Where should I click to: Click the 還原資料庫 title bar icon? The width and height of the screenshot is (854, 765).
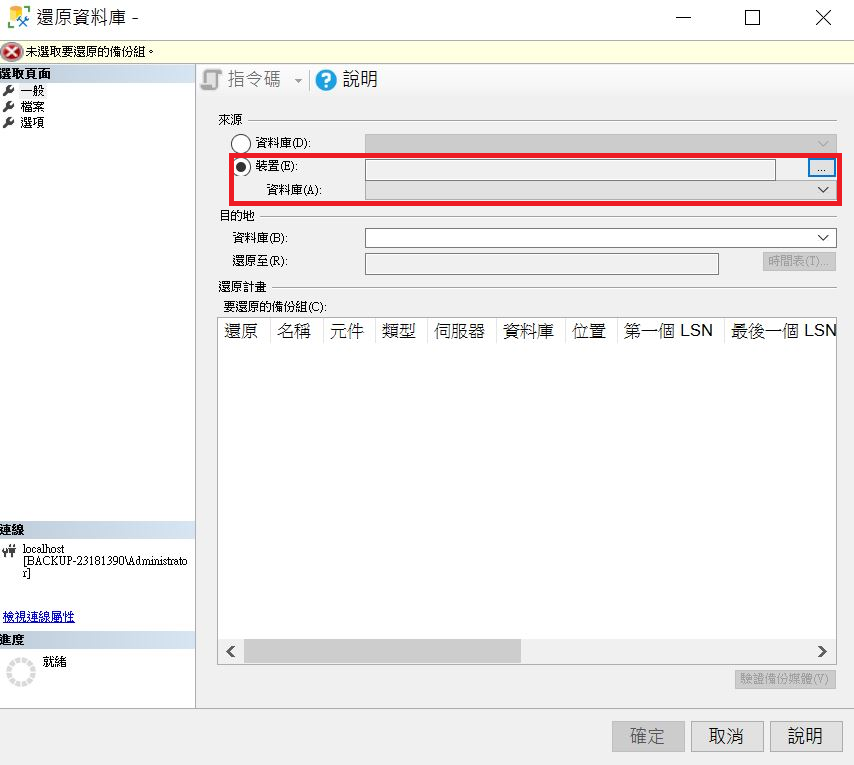click(x=19, y=17)
